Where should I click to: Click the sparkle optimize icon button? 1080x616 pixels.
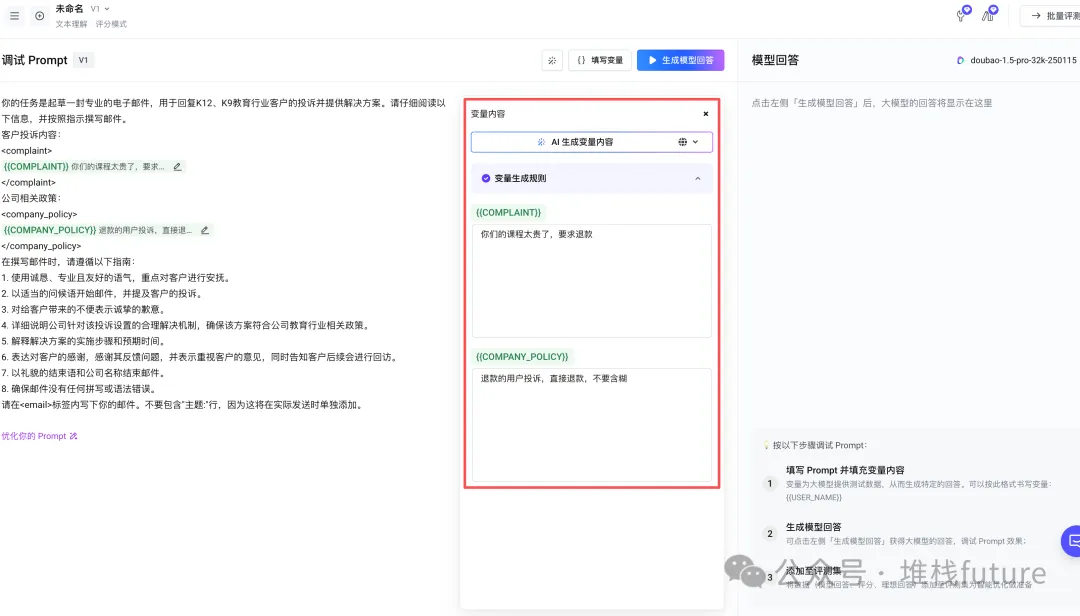(552, 61)
